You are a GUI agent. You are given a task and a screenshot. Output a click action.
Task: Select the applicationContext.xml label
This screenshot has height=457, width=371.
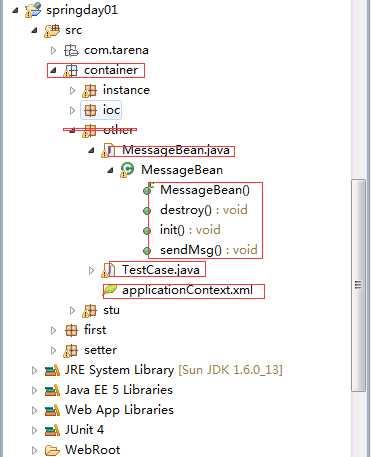[x=188, y=290]
